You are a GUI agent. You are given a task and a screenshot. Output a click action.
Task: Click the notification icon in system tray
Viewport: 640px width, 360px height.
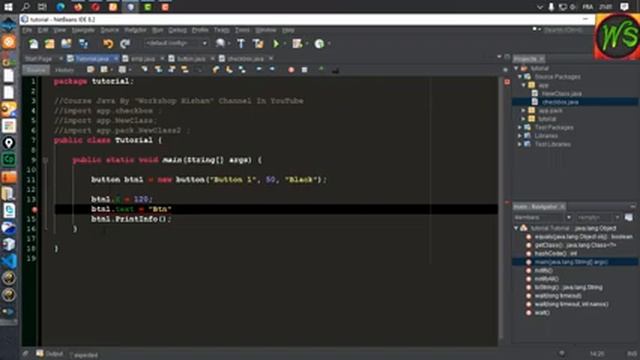tap(624, 7)
